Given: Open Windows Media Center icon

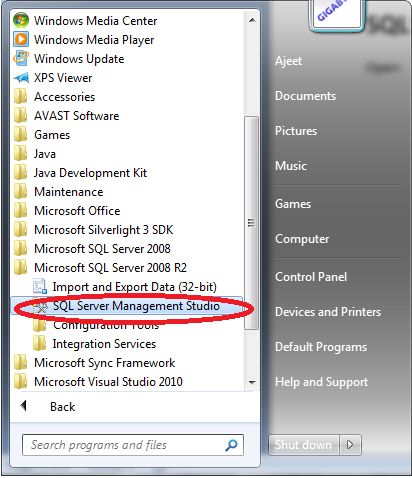Looking at the screenshot, I should (21, 21).
